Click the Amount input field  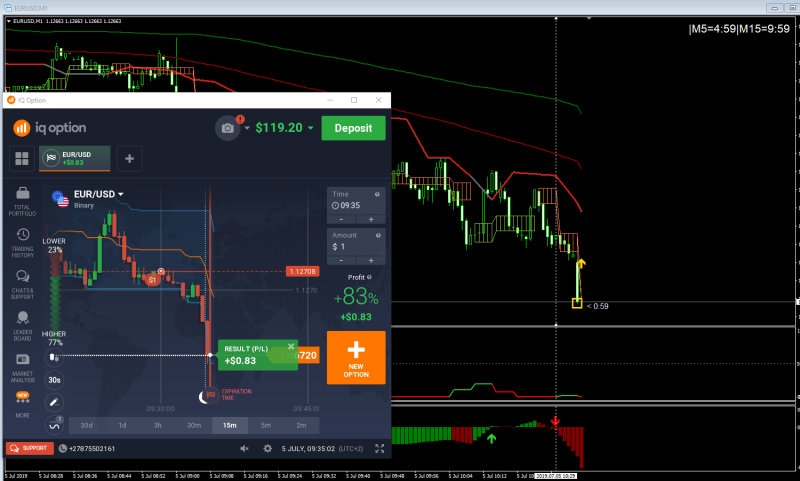pyautogui.click(x=356, y=242)
